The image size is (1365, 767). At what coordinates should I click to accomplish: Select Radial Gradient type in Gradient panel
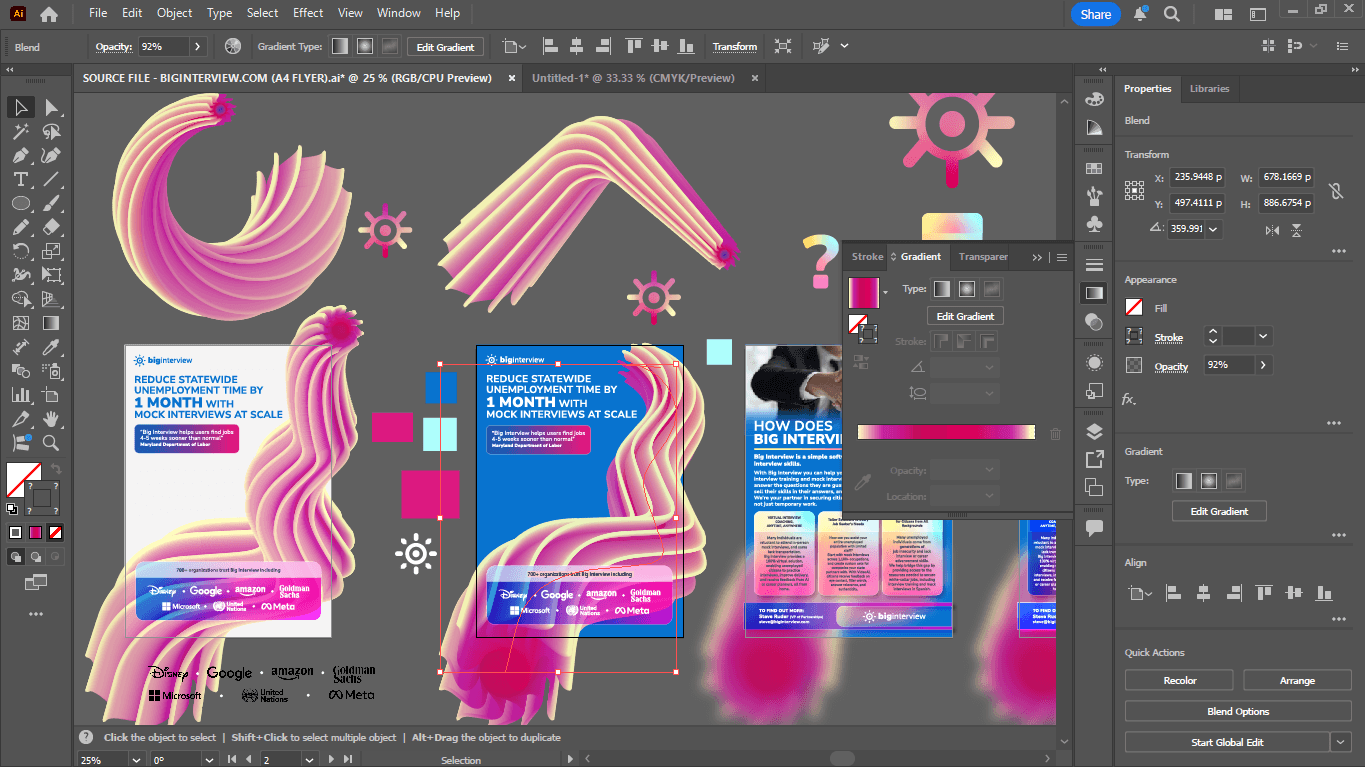[x=967, y=289]
